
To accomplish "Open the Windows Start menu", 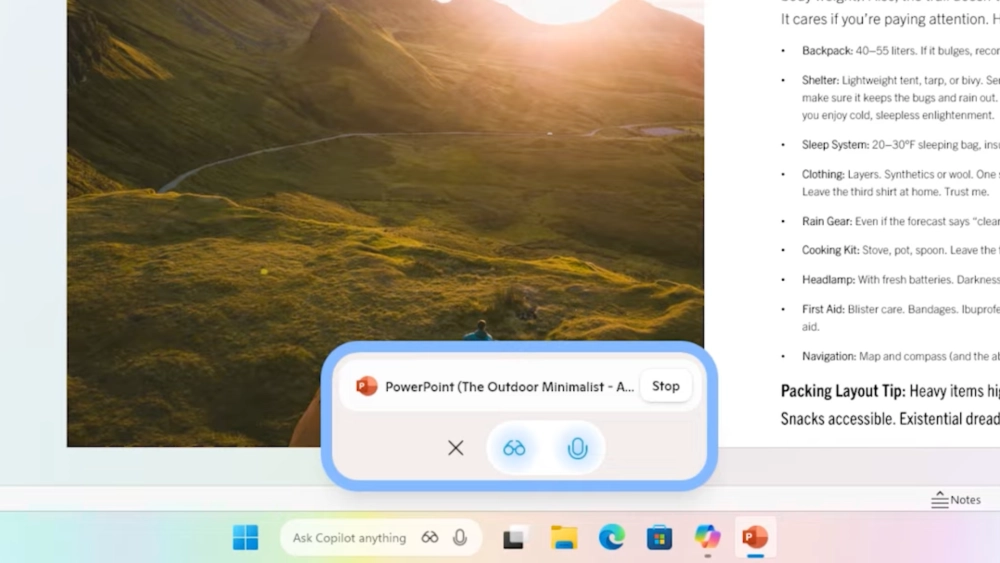I will coord(245,538).
